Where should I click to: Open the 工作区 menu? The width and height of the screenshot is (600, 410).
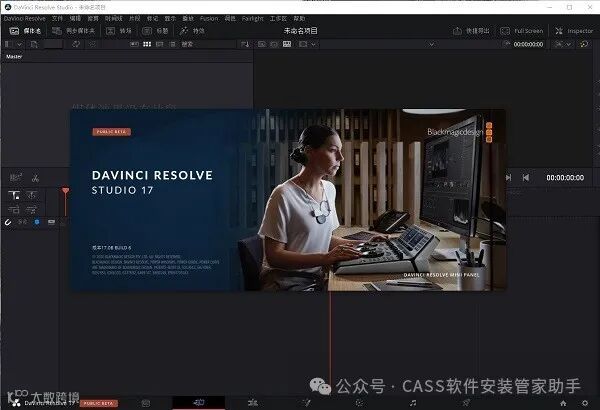[278, 18]
